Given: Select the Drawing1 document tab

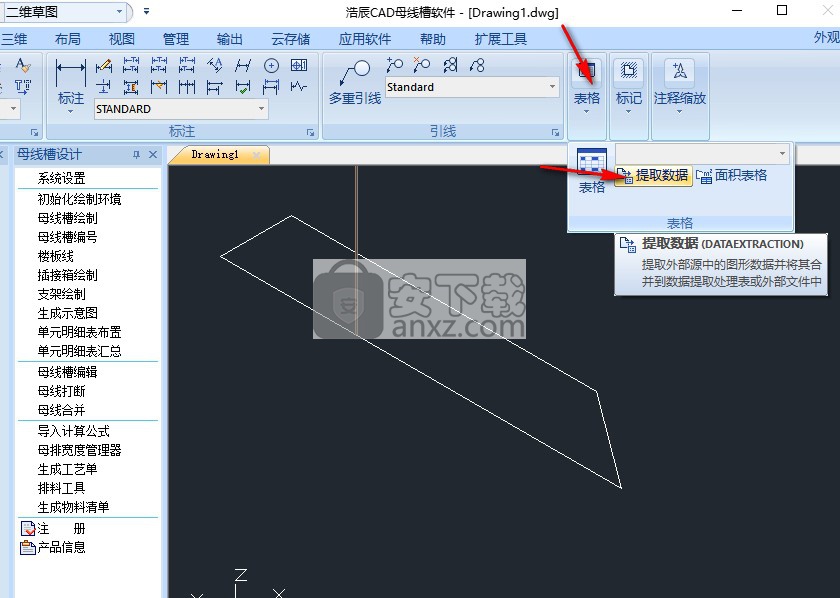Looking at the screenshot, I should pyautogui.click(x=215, y=154).
